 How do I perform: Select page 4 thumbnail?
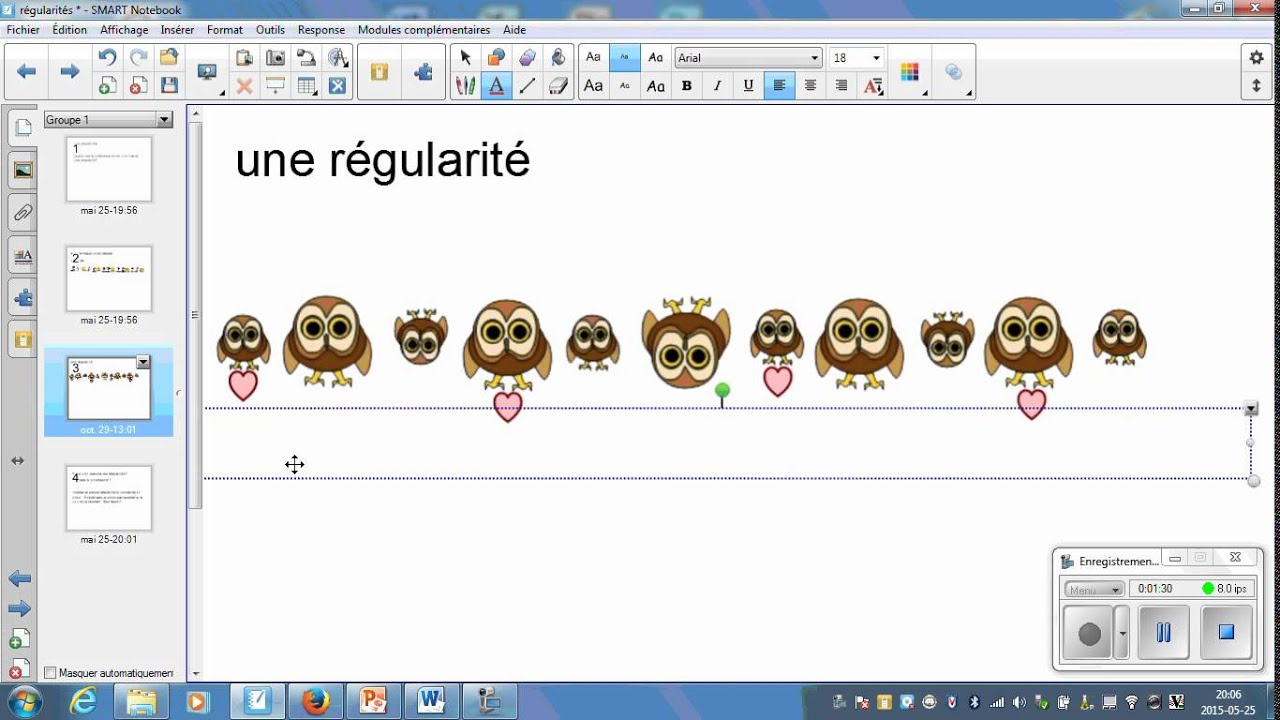109,498
